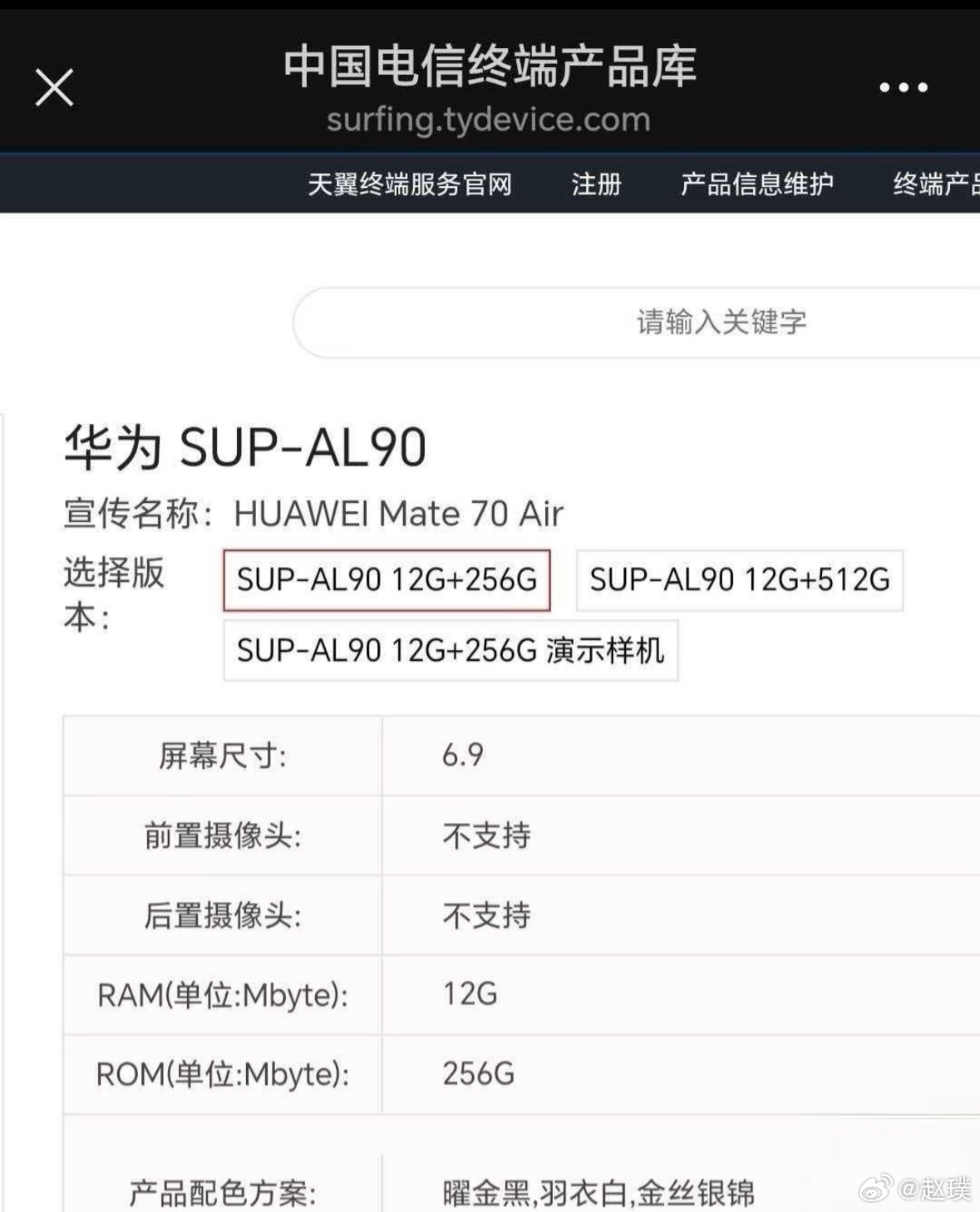Open the partially visible 终端产品 nav item
The height and width of the screenshot is (1212, 980).
tap(936, 184)
